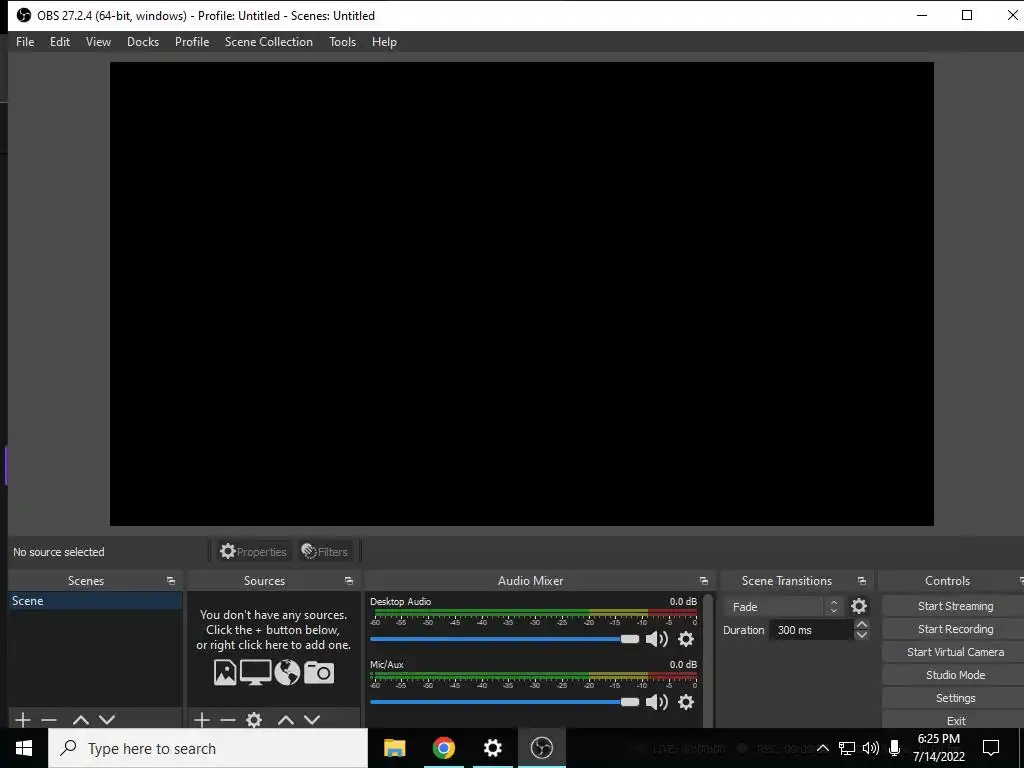Screen dimensions: 1024x768
Task: Click the OBS Studio taskbar icon
Action: (541, 748)
